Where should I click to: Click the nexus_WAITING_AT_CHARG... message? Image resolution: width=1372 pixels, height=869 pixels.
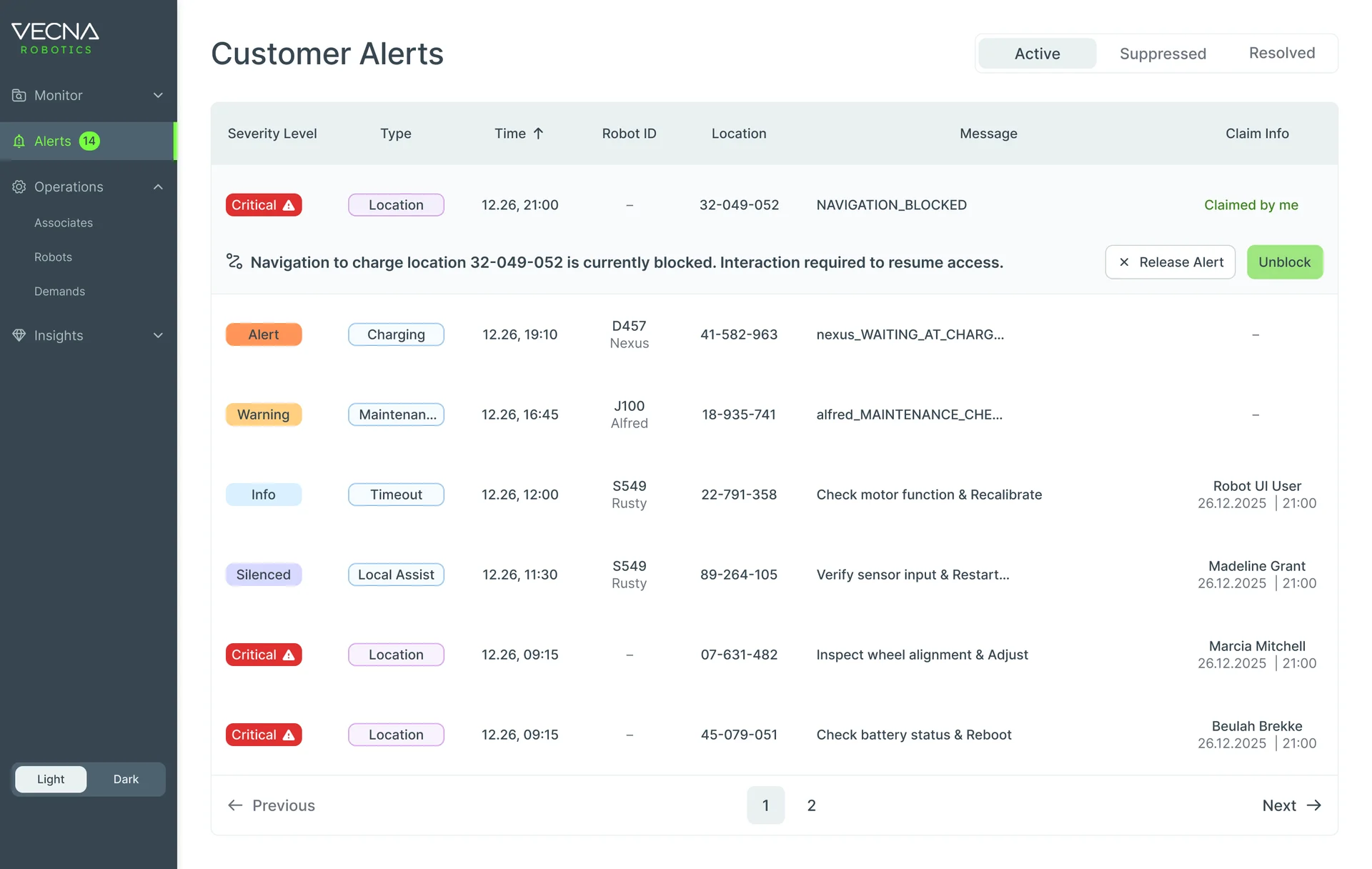pos(910,334)
